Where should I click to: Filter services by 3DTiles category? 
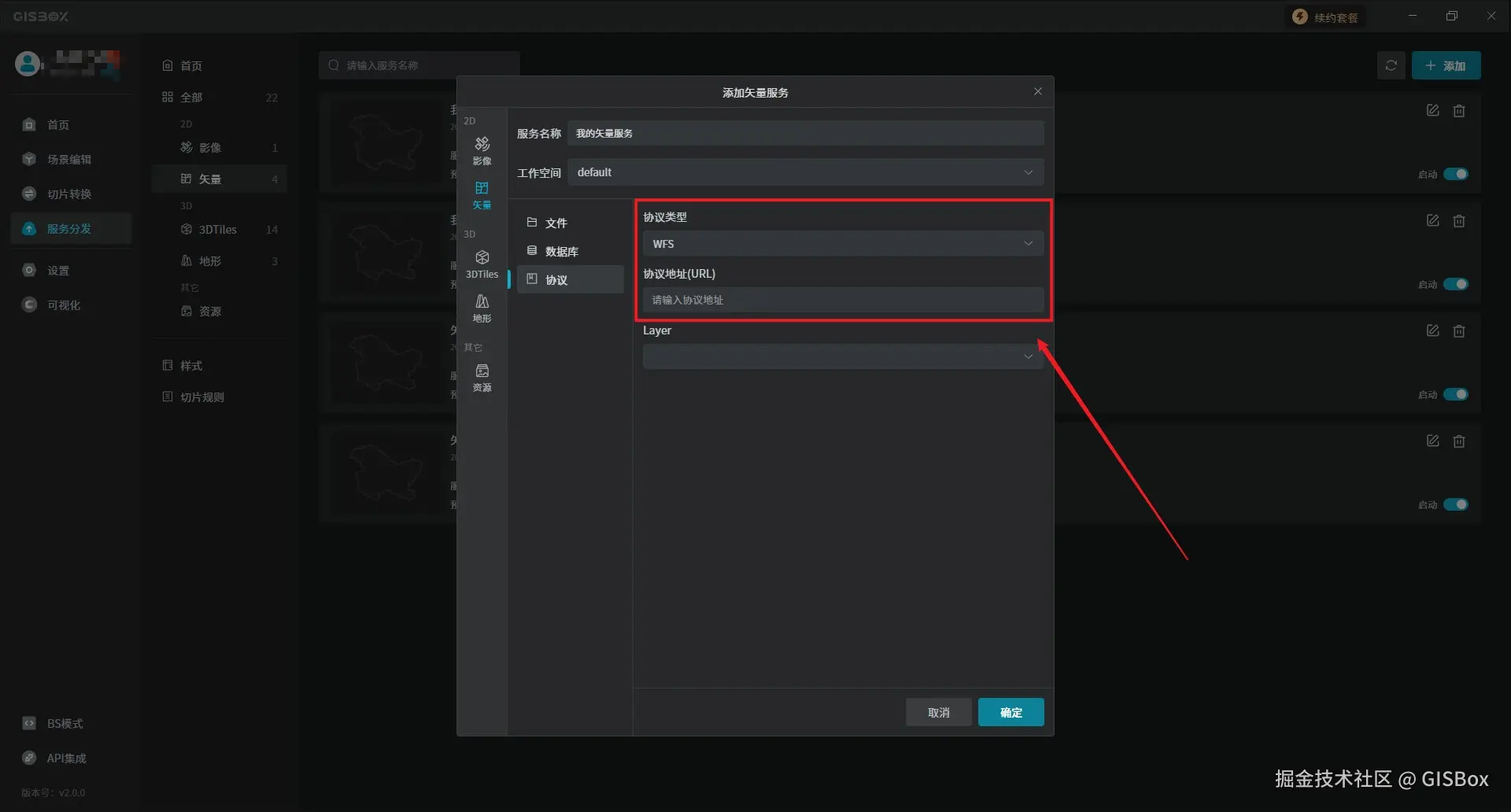(220, 230)
